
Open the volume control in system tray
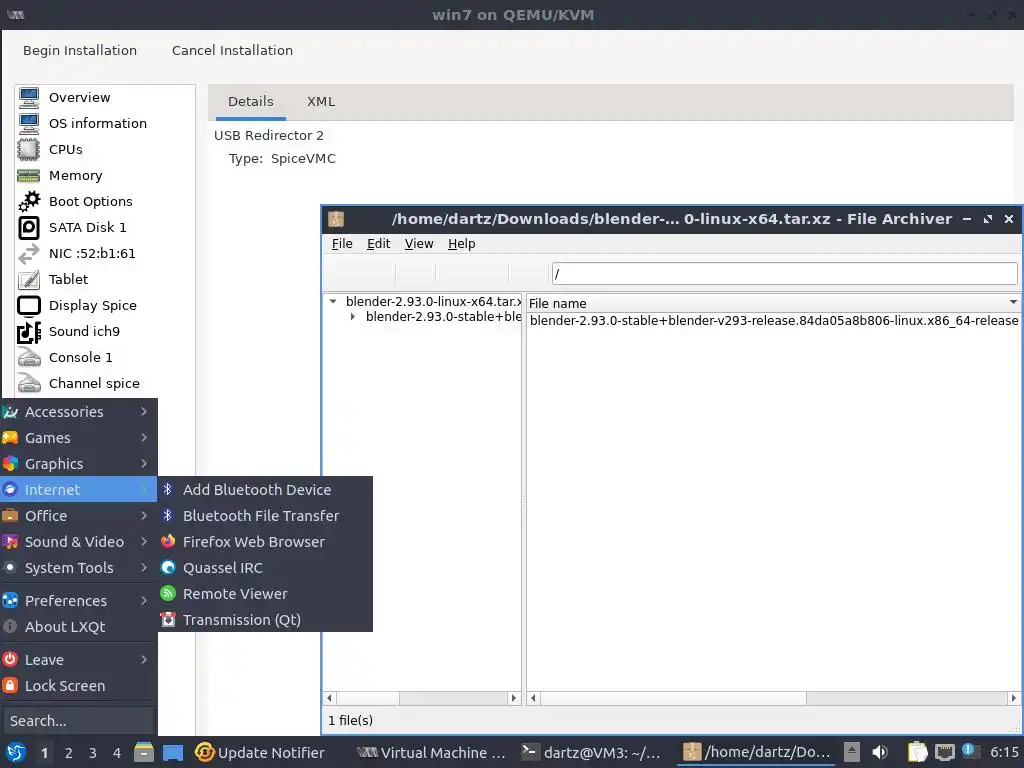tap(880, 752)
